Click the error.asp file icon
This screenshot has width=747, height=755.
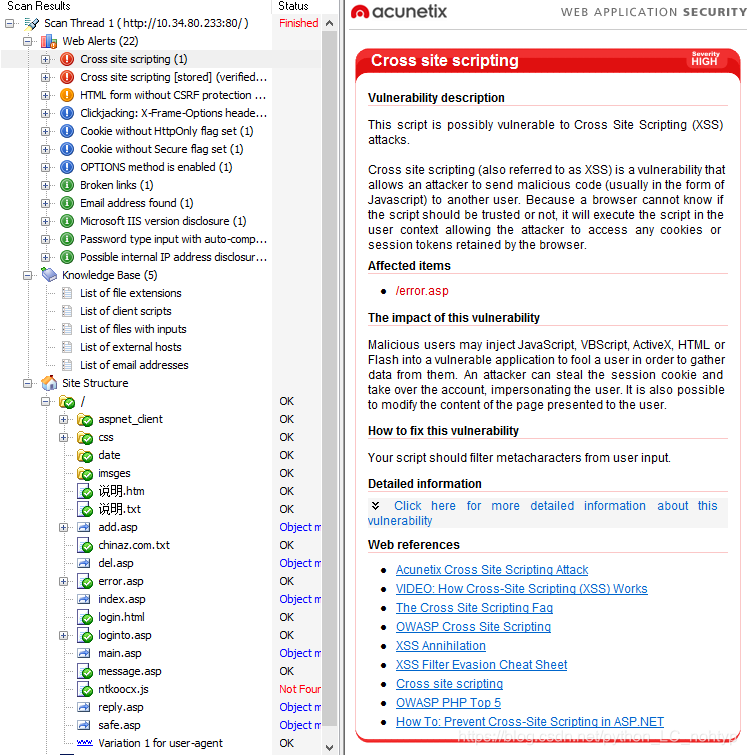pos(85,582)
